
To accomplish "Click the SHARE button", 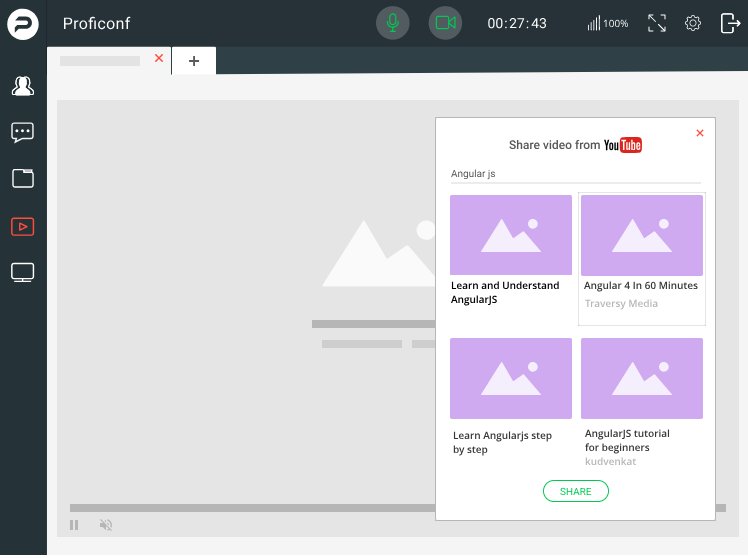I will 575,491.
